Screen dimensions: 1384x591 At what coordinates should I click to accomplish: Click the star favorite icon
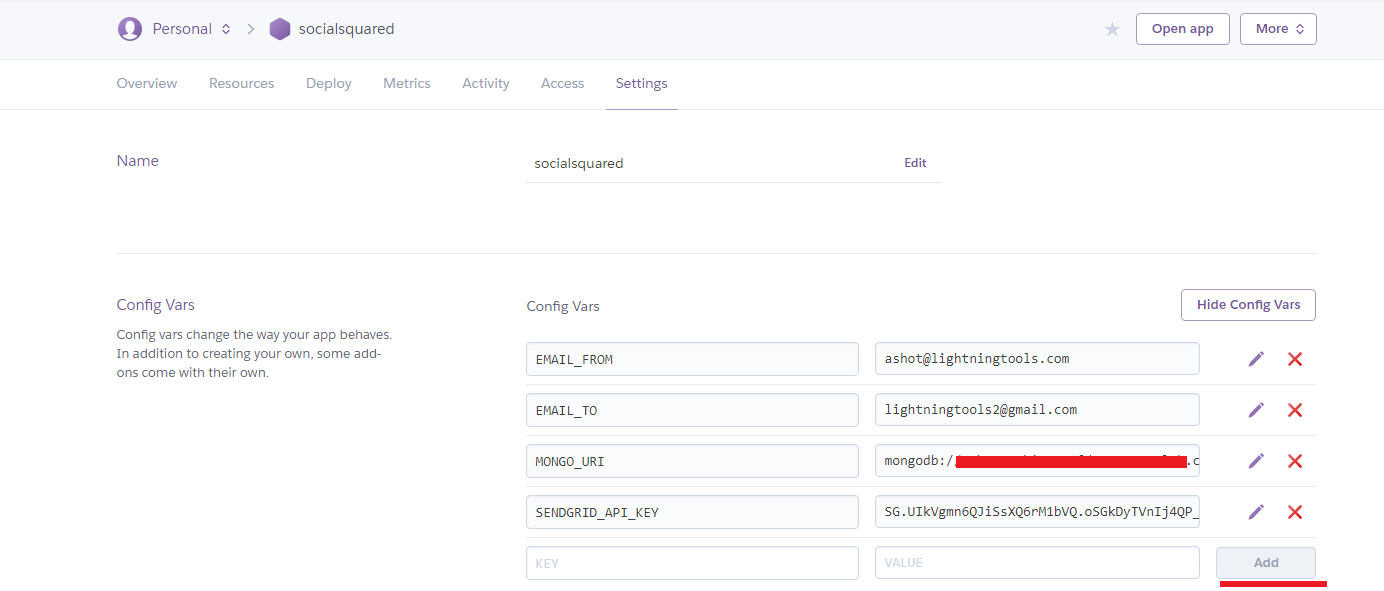(1112, 30)
